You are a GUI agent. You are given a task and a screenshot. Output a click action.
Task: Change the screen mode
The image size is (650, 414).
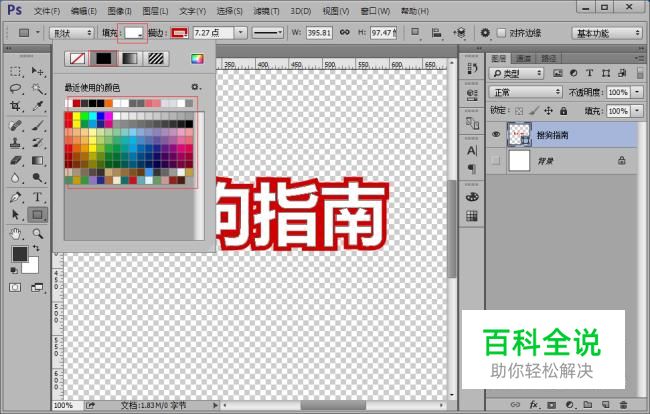37,287
